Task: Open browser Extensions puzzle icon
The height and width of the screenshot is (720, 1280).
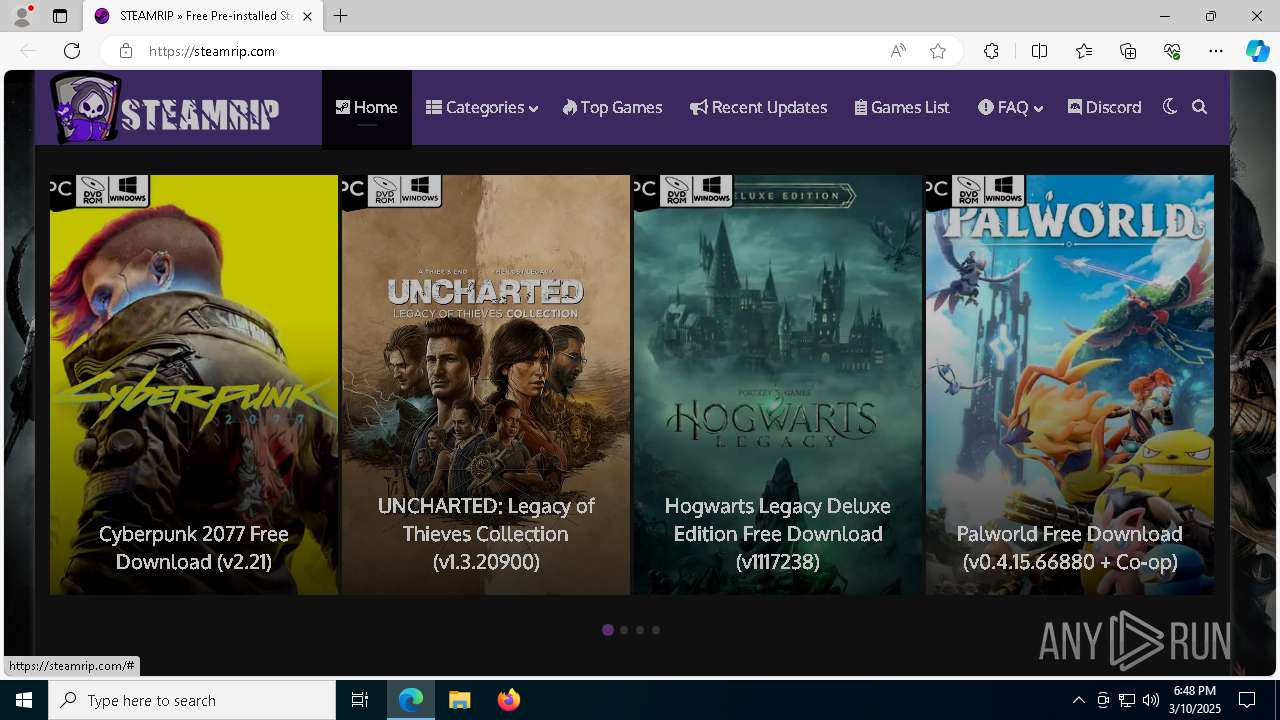Action: tap(991, 51)
